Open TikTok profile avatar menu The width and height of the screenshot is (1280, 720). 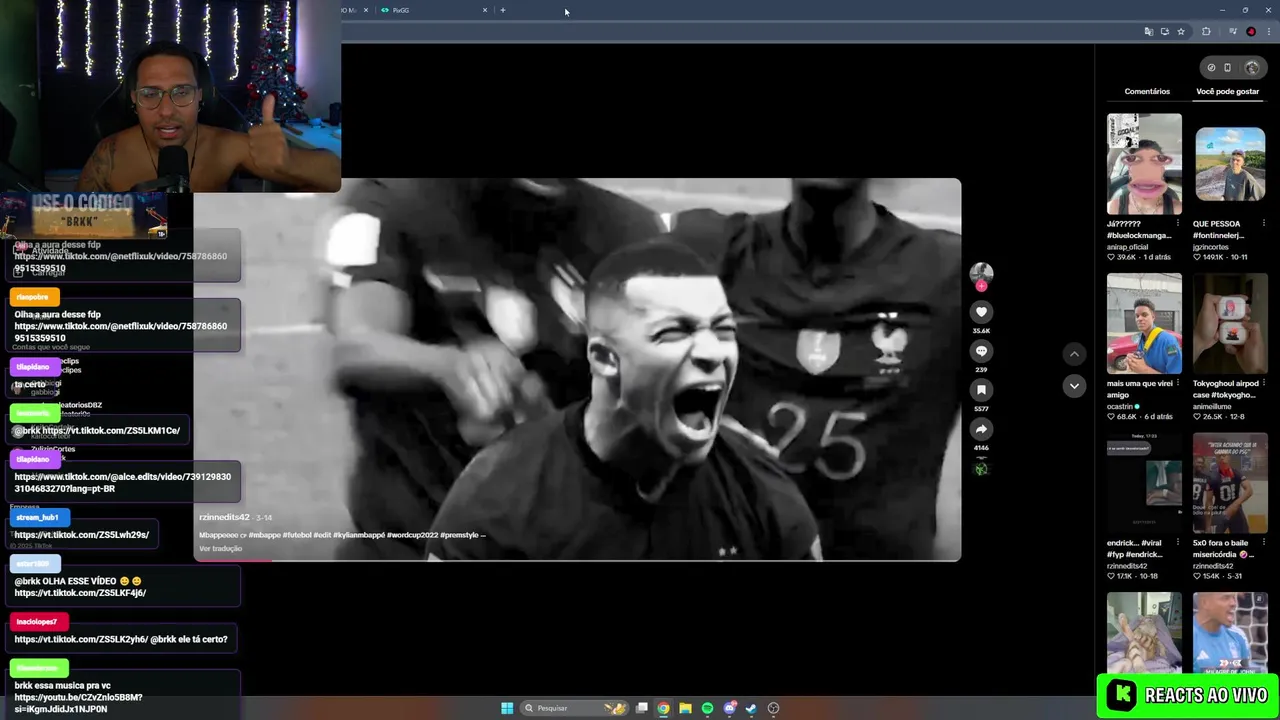1252,68
